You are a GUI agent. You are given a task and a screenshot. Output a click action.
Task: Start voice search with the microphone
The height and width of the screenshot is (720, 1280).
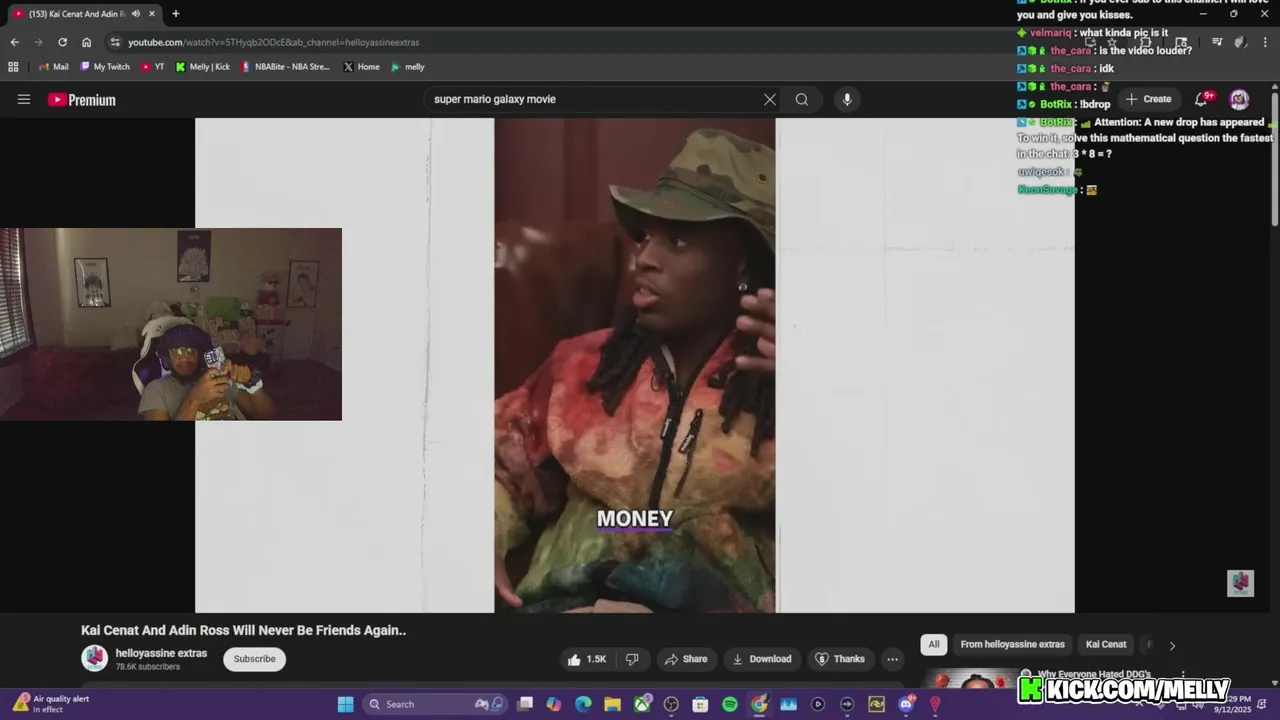click(x=847, y=99)
